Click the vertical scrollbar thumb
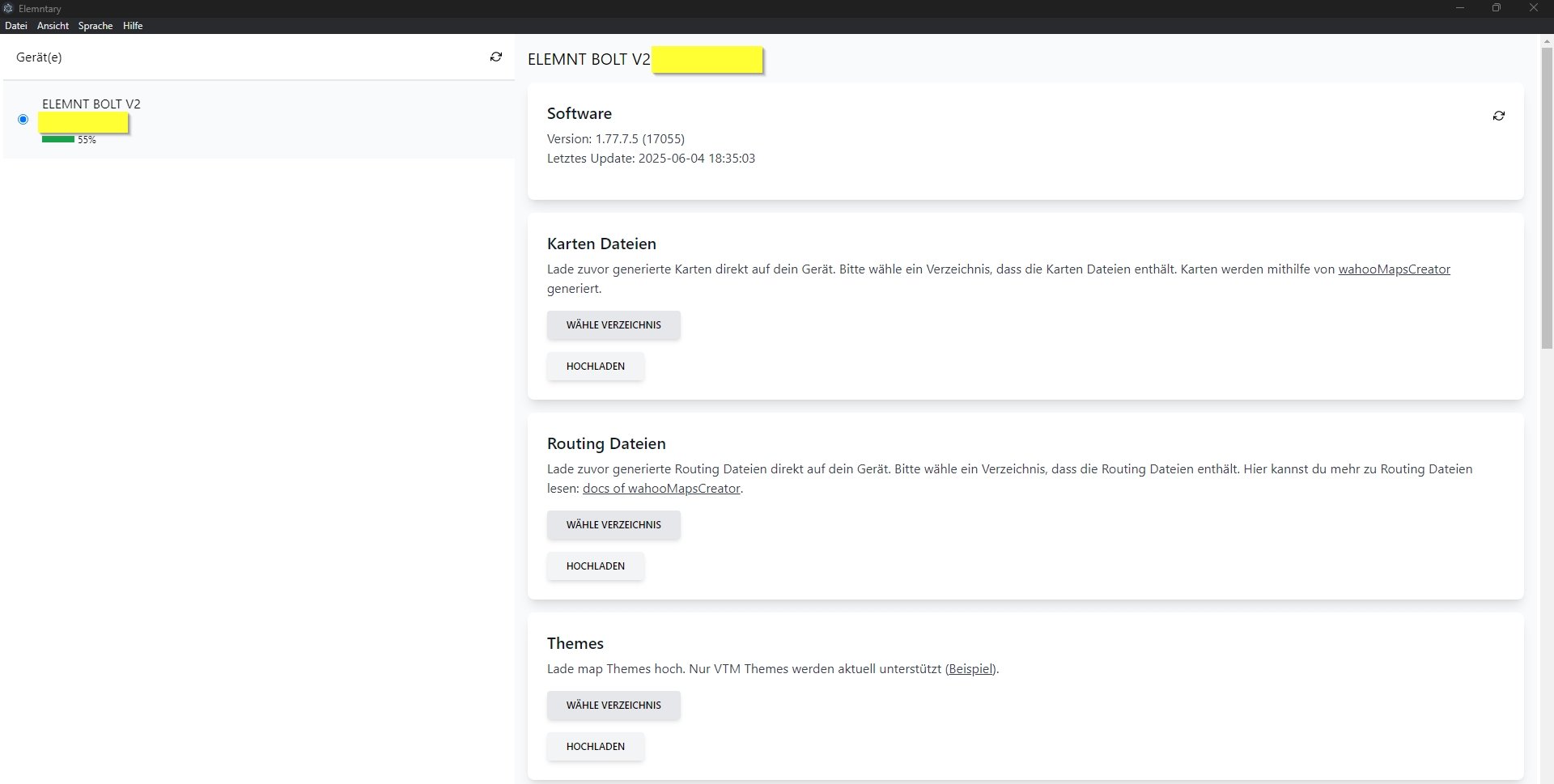Screen dimensions: 1554x784 1547,198
